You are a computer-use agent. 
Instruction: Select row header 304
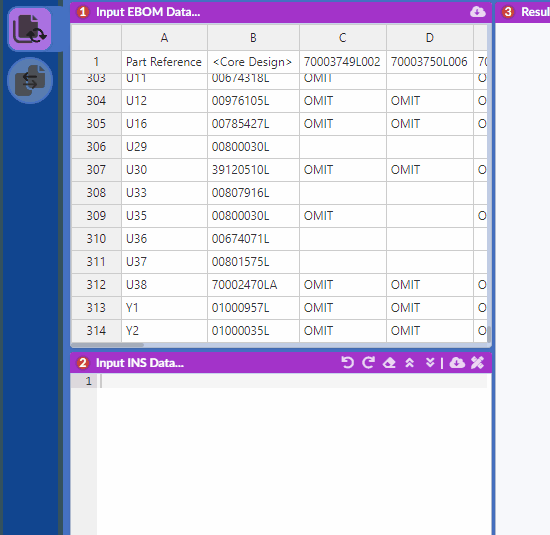click(x=96, y=101)
